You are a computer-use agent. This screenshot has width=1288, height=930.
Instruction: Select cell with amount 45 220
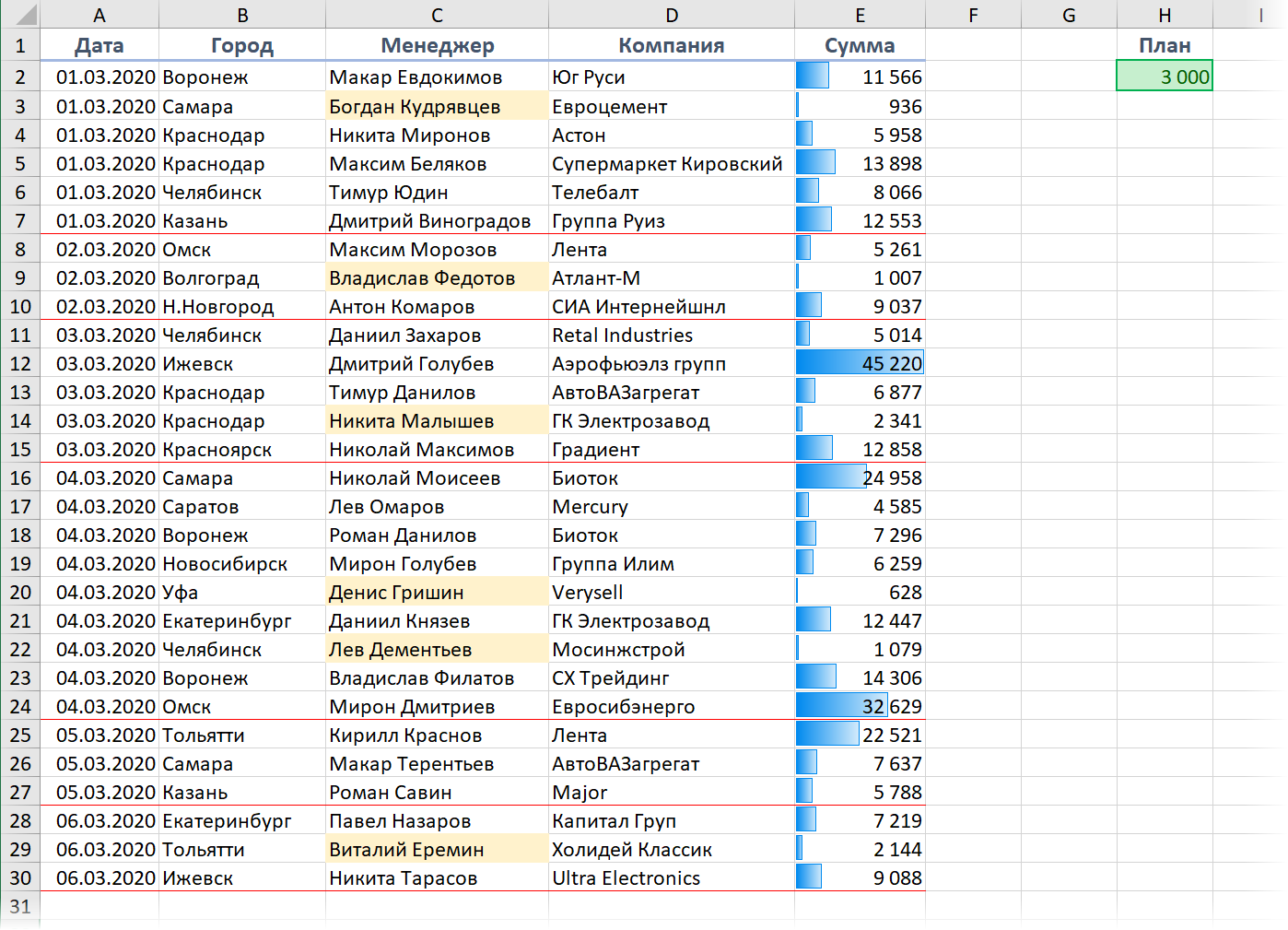click(x=860, y=363)
